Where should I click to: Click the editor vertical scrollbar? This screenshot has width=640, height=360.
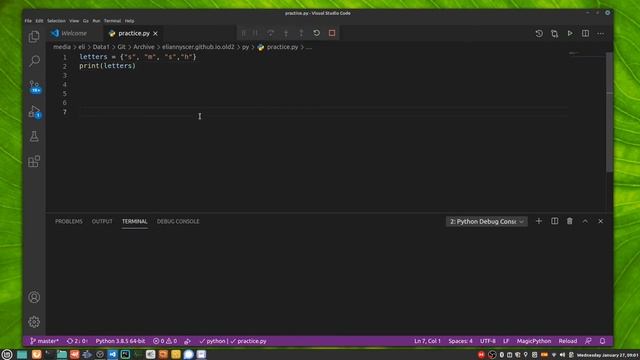[x=609, y=112]
